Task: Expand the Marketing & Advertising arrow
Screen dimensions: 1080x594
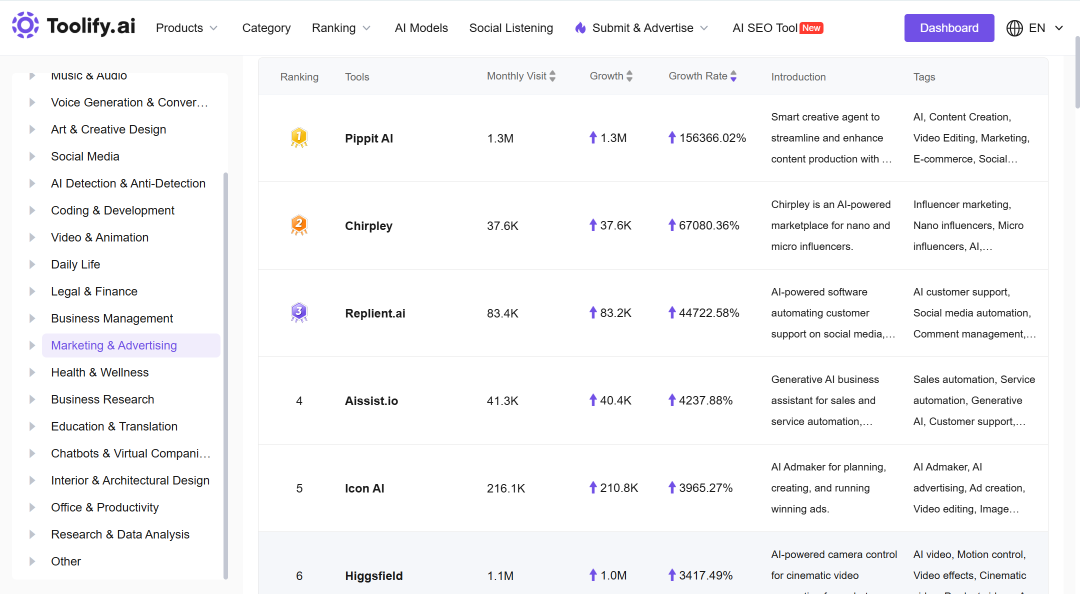Action: (x=32, y=345)
